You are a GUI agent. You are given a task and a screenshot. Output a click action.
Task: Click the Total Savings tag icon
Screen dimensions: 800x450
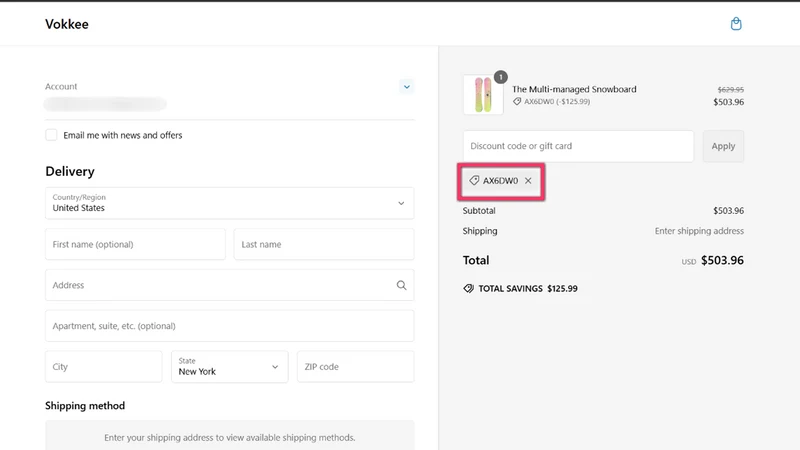coord(468,289)
